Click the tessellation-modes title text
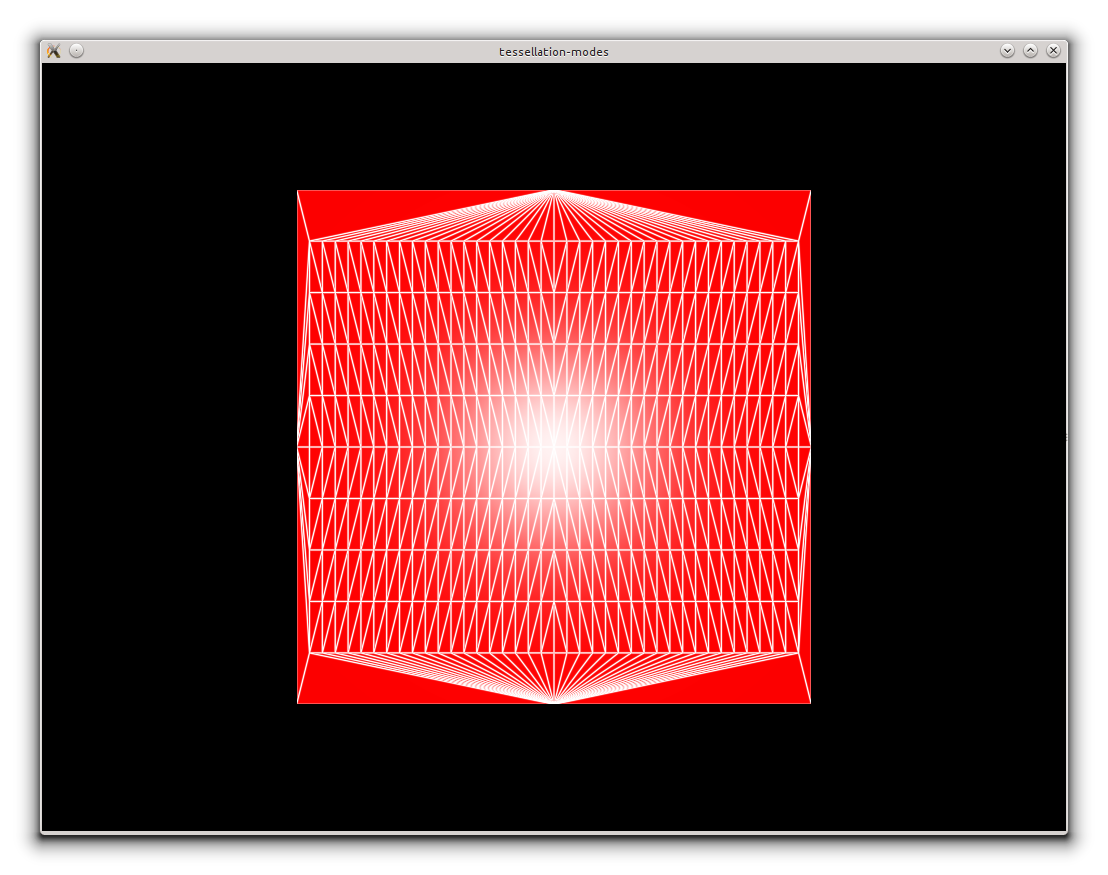 coord(553,52)
